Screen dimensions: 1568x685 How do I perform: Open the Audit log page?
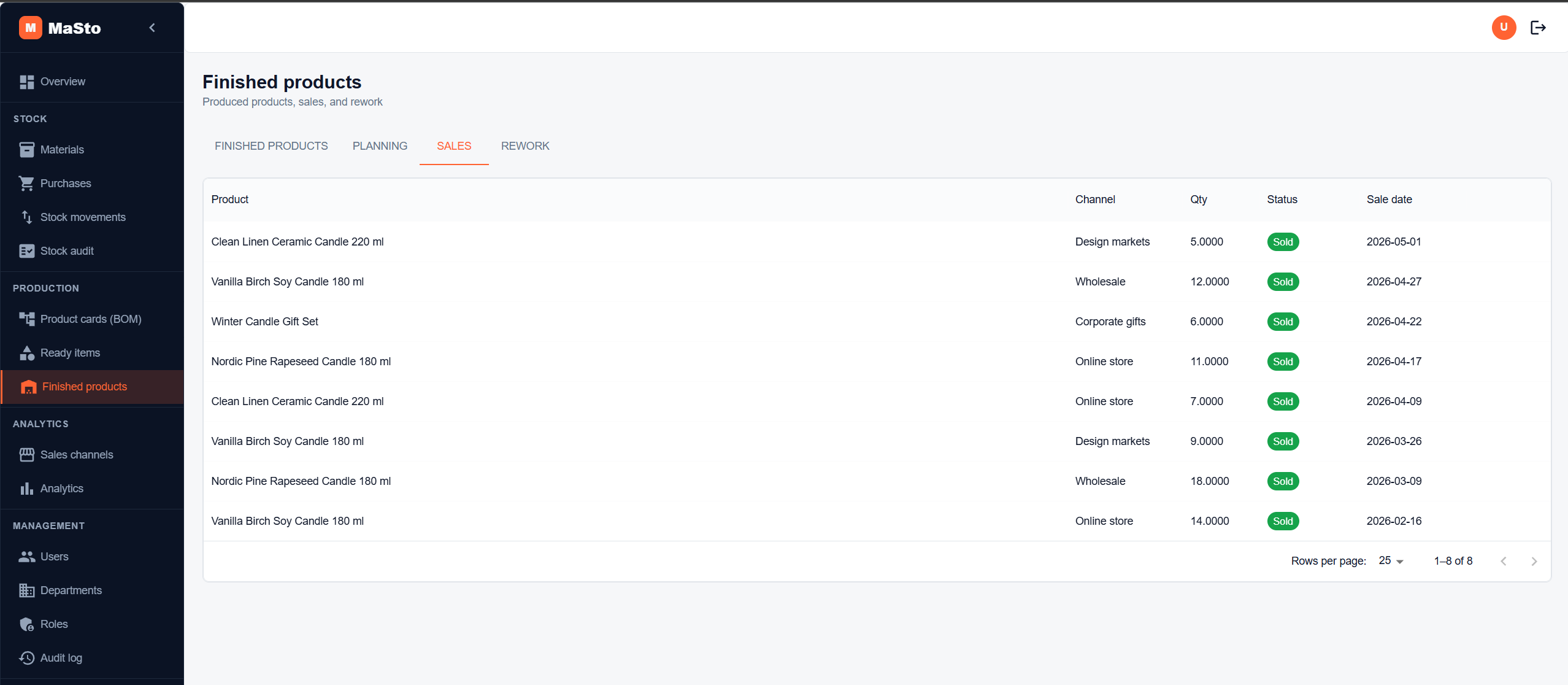92,658
